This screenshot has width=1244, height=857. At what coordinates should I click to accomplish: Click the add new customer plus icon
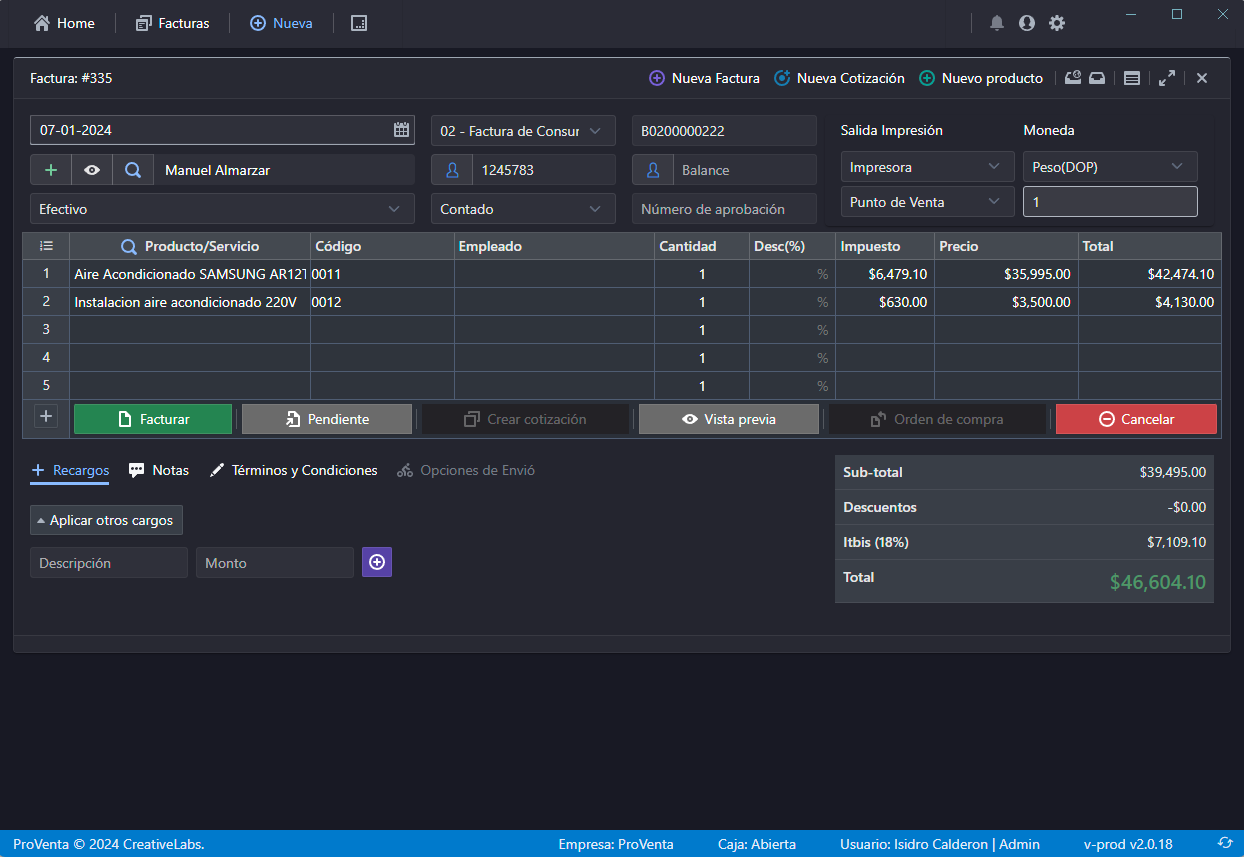(50, 169)
